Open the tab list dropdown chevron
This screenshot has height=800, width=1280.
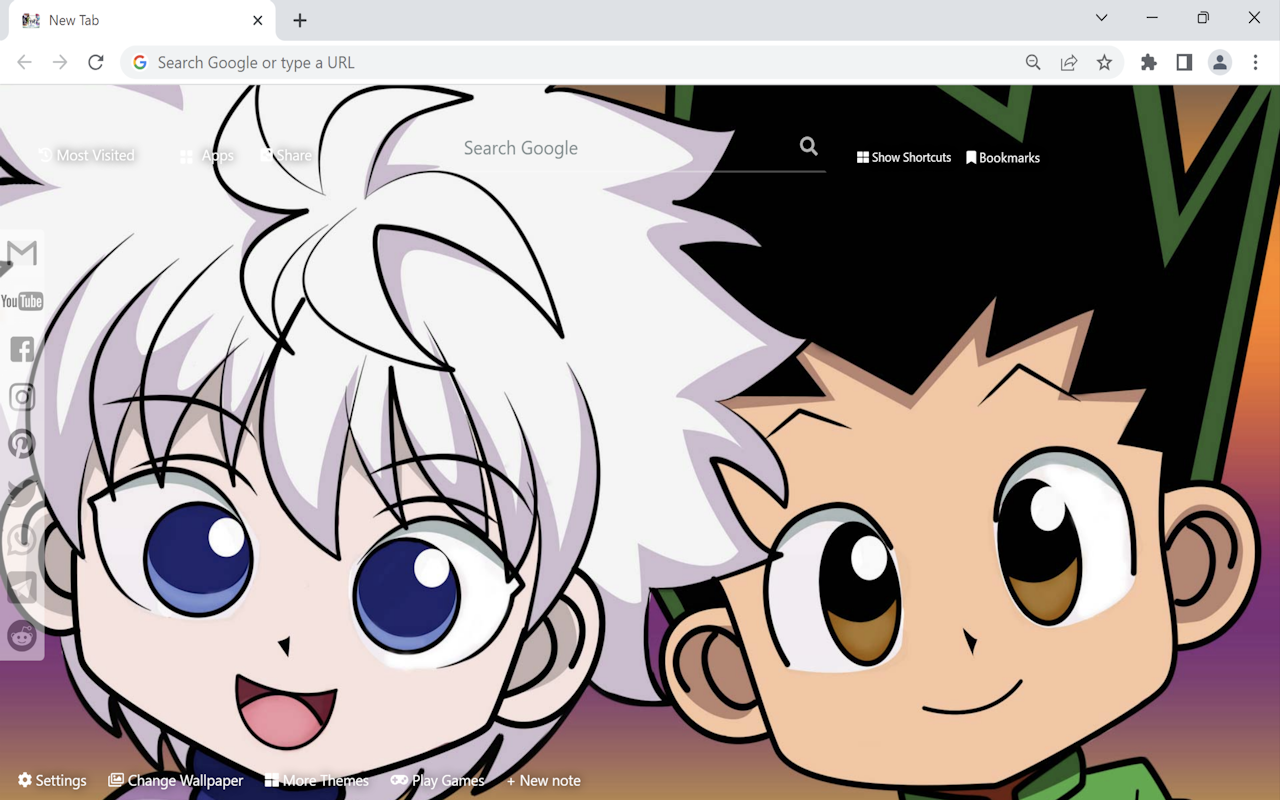click(1101, 17)
